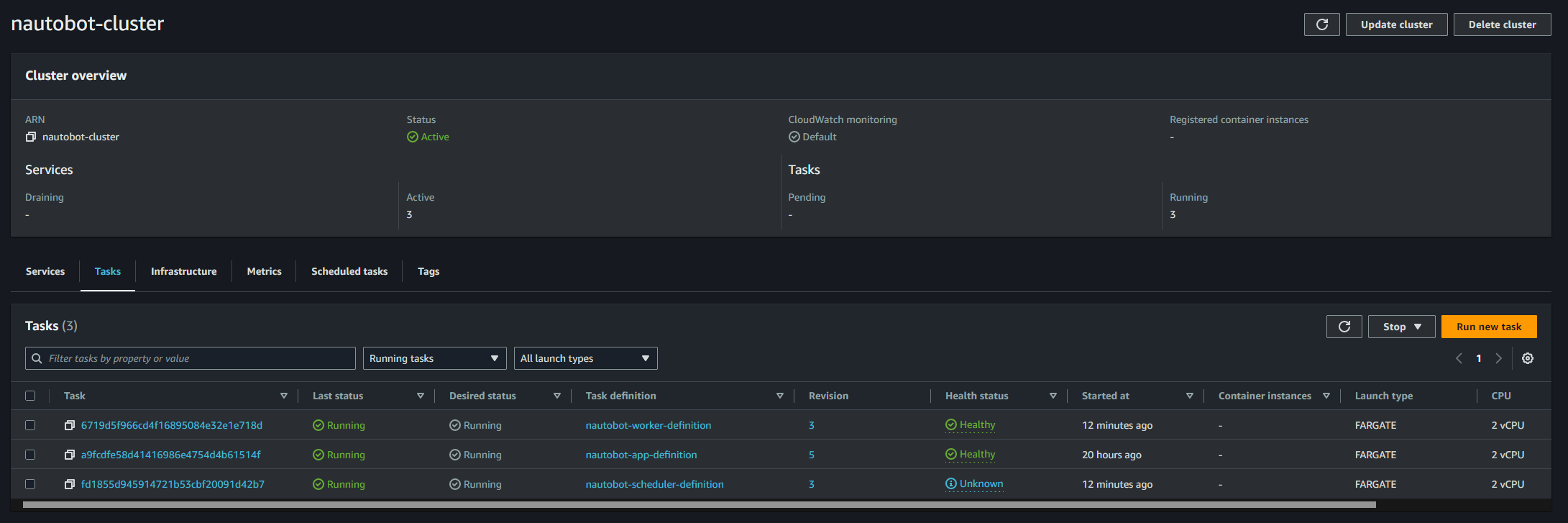Click '20 hours ago' started time
Screen dimensions: 1568x523
point(1111,455)
